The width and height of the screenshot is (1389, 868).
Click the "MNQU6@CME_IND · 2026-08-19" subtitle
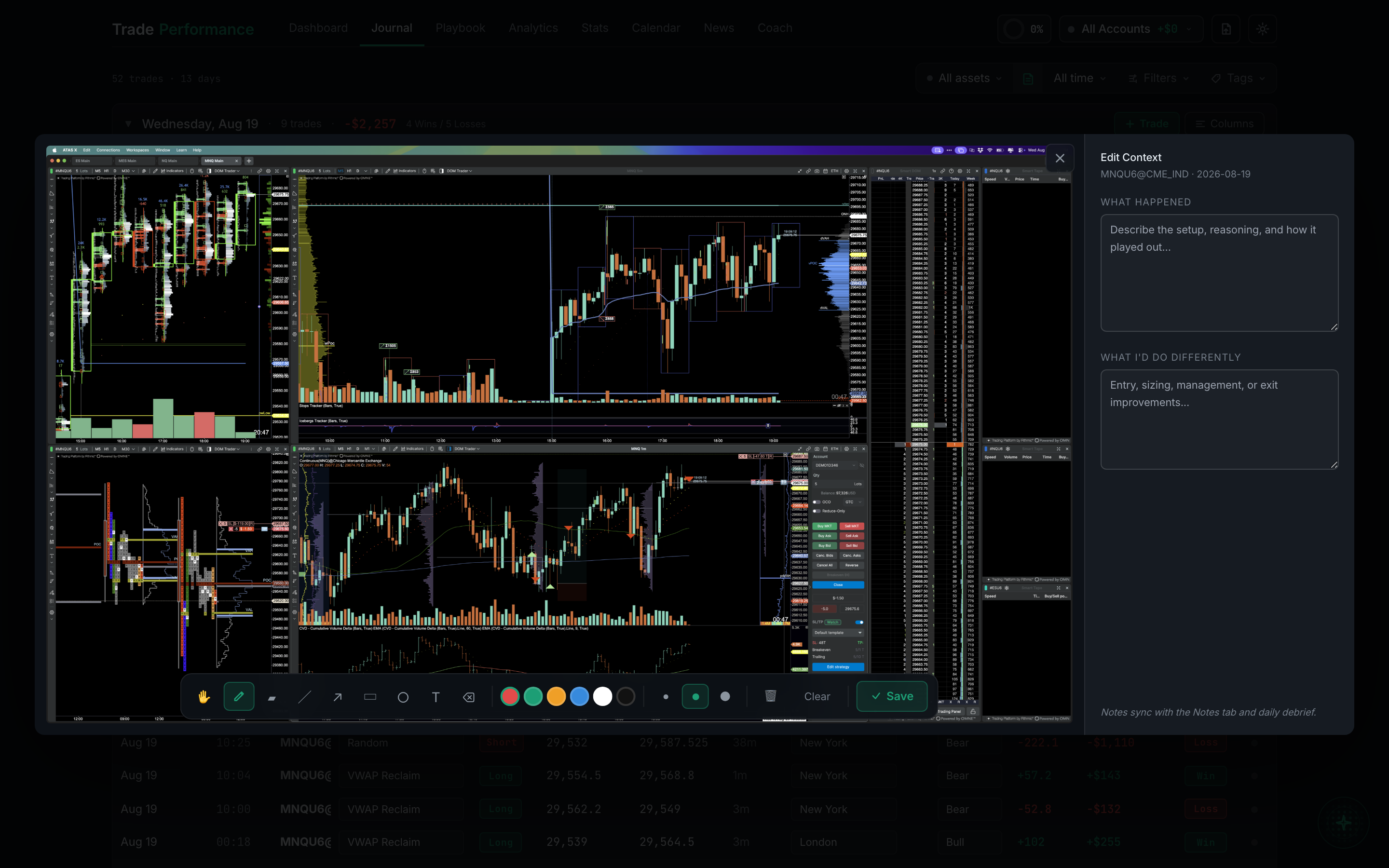coord(1175,174)
